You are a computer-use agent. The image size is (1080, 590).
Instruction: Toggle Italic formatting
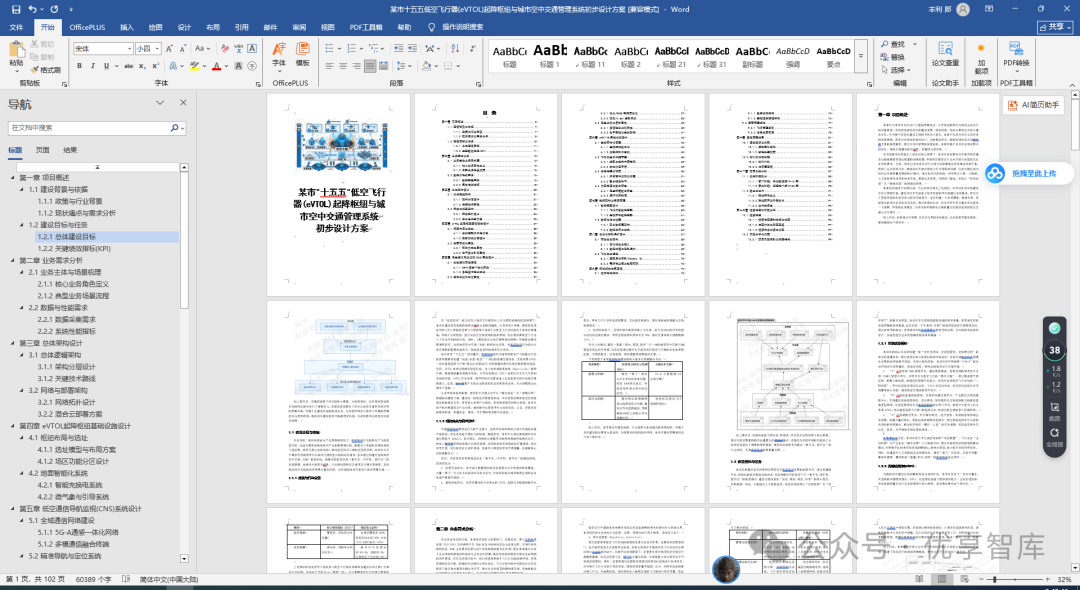[93, 66]
